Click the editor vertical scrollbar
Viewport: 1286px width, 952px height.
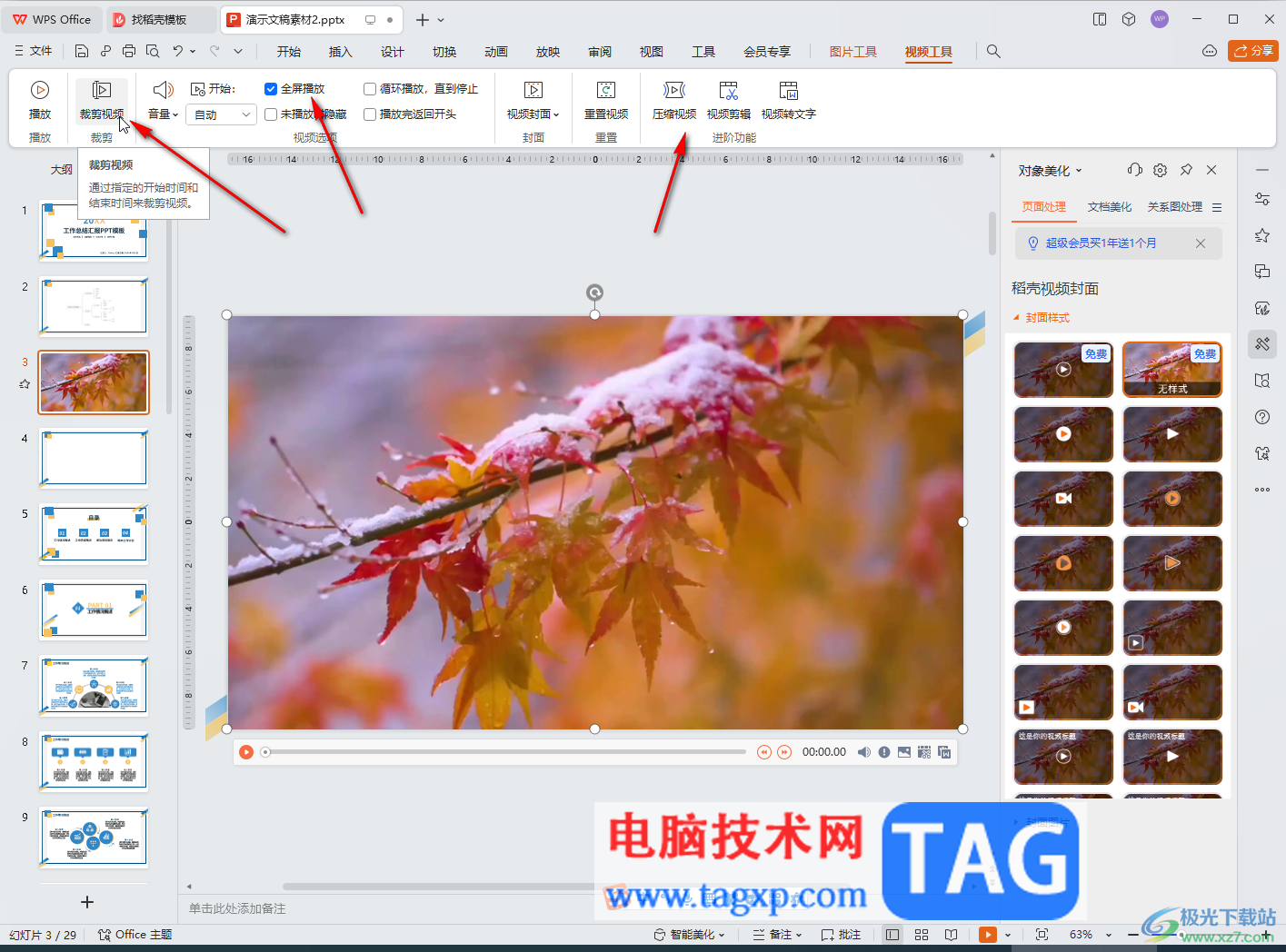[992, 234]
